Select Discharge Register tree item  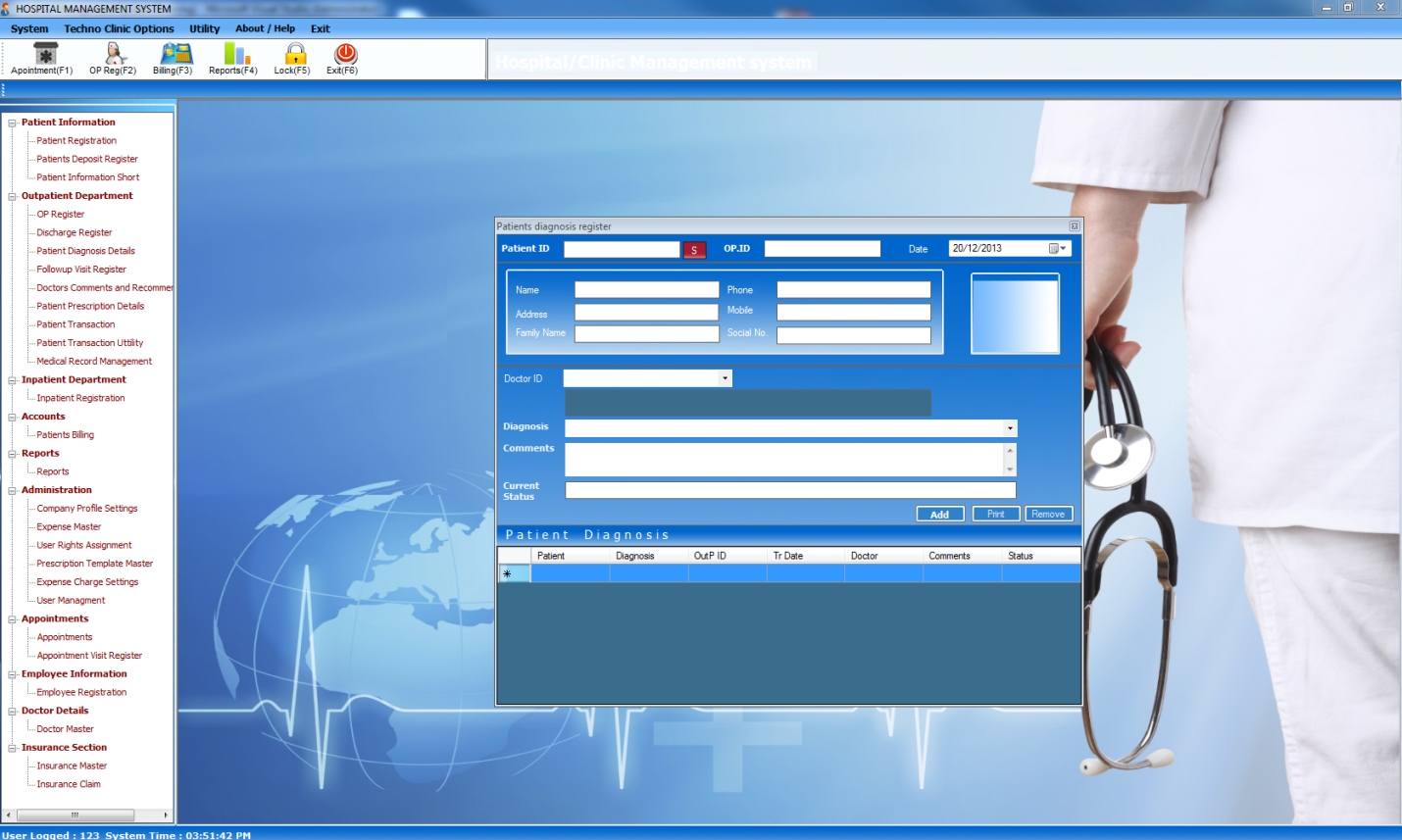click(x=75, y=233)
